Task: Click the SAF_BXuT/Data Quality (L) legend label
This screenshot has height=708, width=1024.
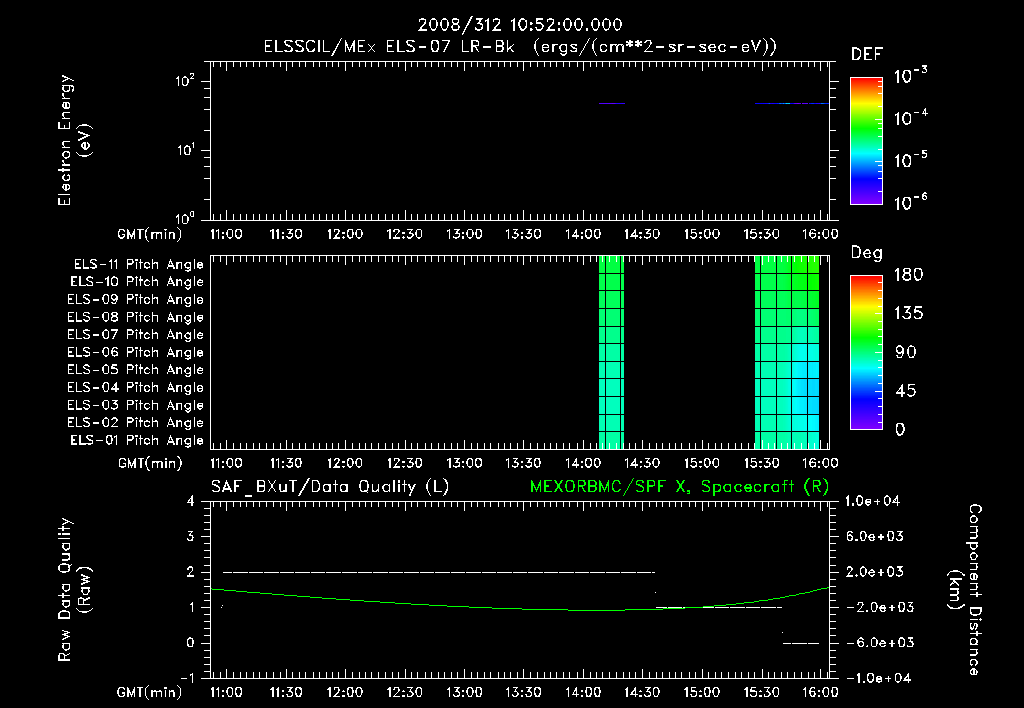Action: point(330,487)
